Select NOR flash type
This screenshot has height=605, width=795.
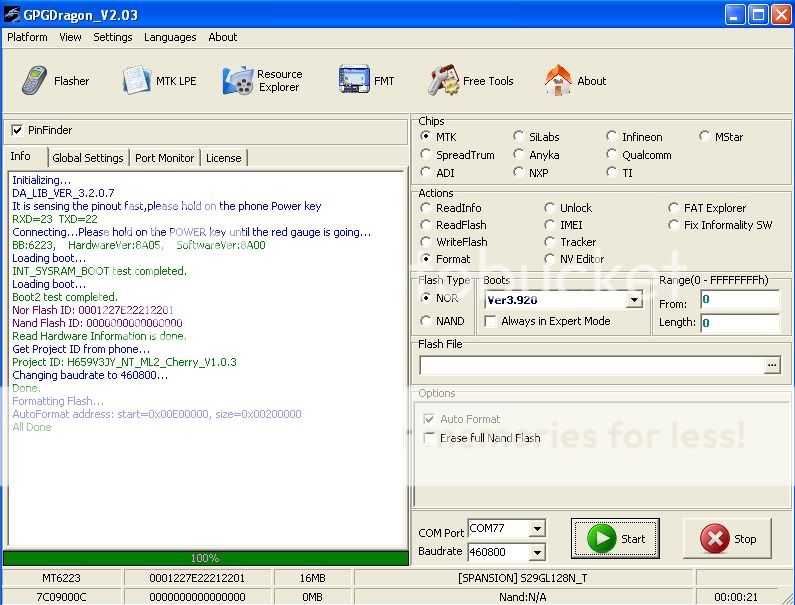pyautogui.click(x=426, y=298)
